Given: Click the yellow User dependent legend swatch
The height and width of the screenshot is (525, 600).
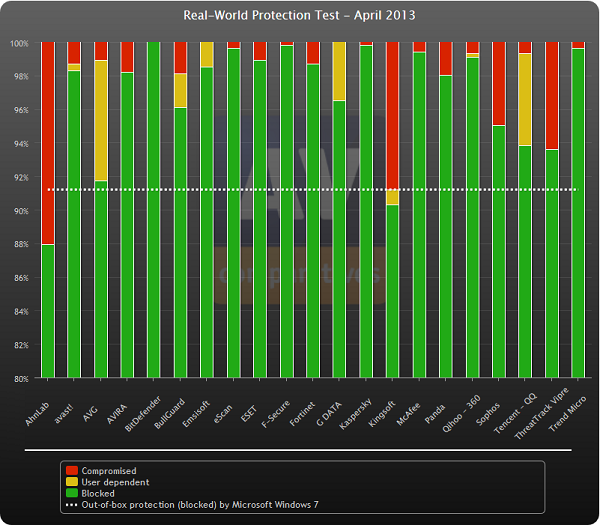Looking at the screenshot, I should pos(72,482).
